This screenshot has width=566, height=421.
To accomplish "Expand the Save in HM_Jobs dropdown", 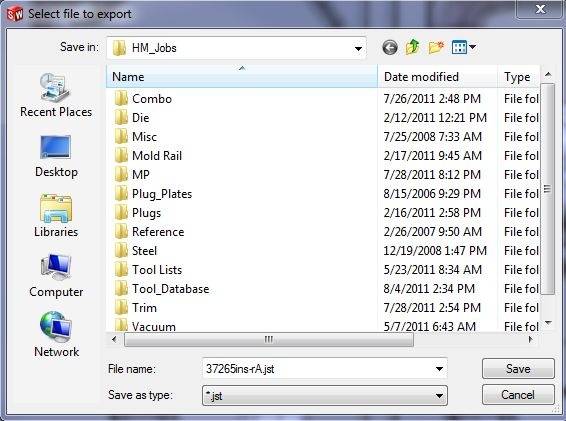I will tap(358, 48).
